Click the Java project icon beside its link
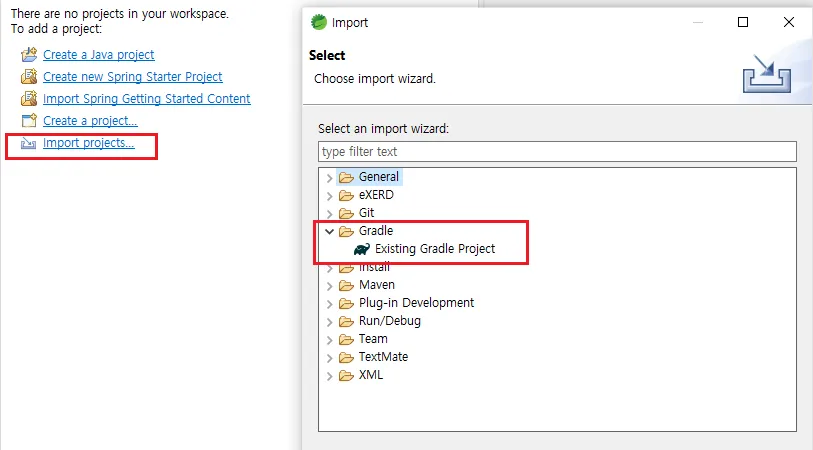813x450 pixels. pyautogui.click(x=29, y=54)
